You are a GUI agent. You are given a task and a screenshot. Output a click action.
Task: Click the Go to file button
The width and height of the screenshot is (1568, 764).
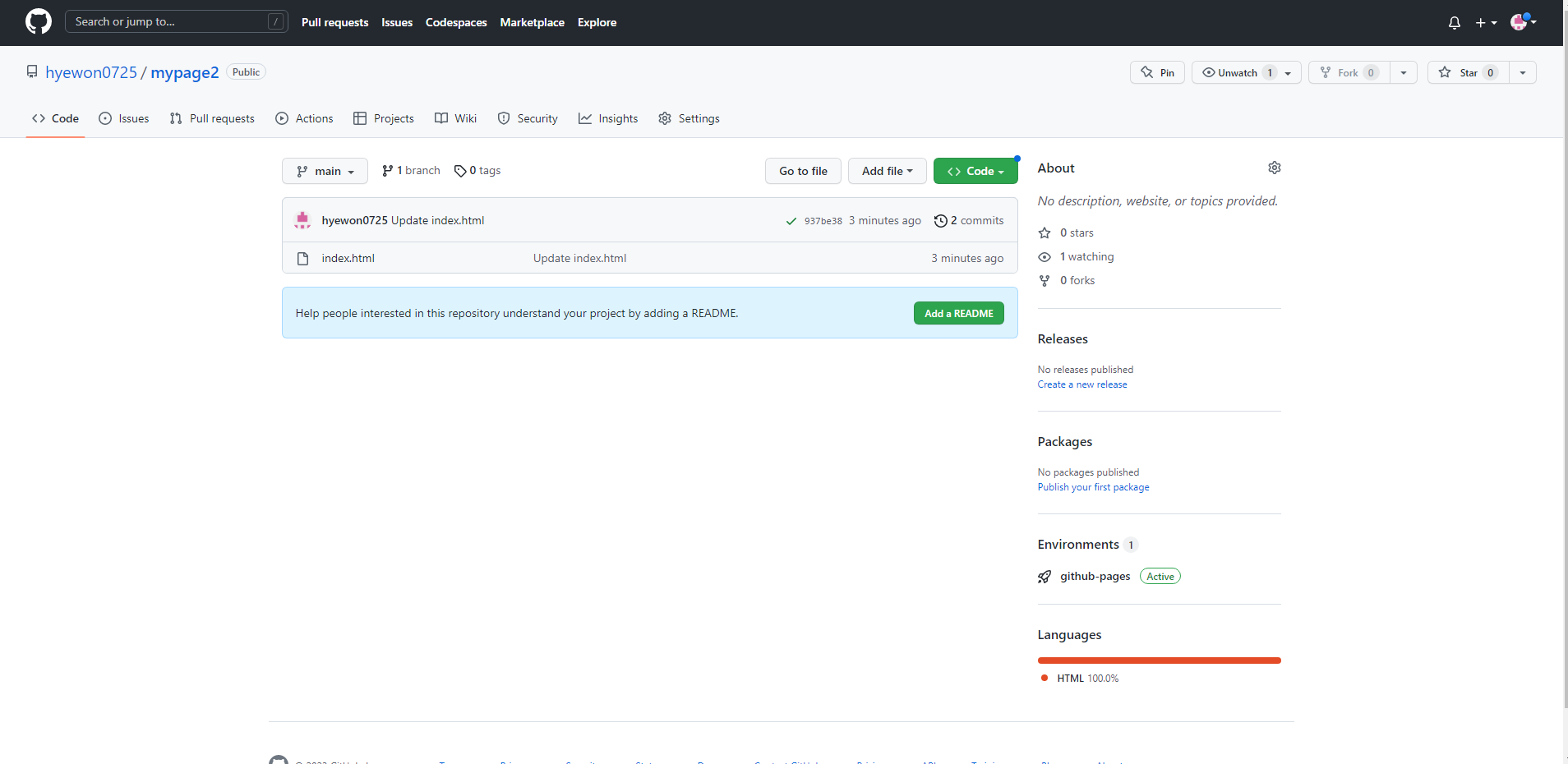click(803, 171)
